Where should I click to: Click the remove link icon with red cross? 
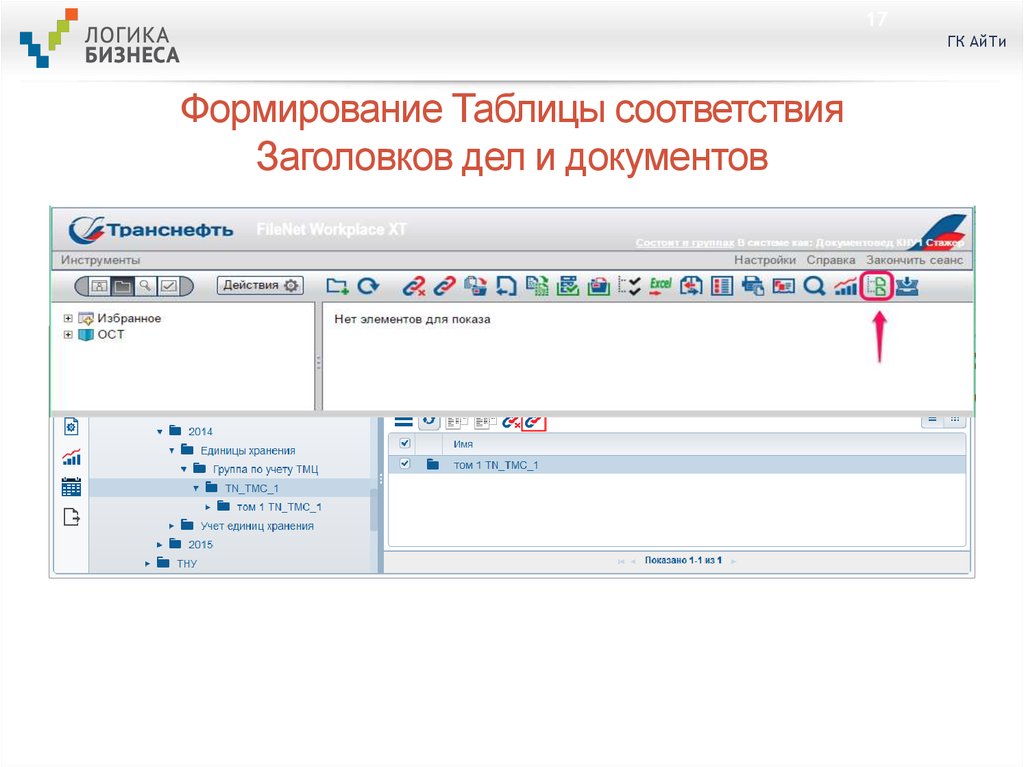413,285
